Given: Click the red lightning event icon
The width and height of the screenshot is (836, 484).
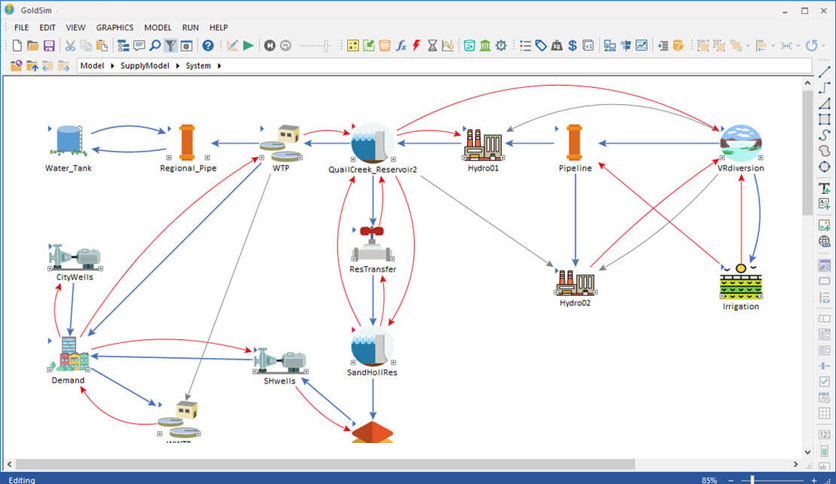Looking at the screenshot, I should [416, 46].
